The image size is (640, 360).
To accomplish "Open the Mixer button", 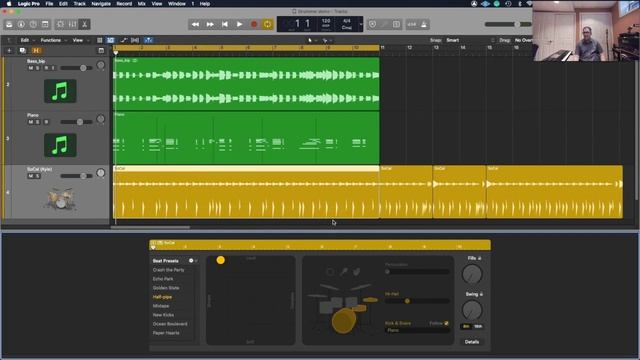I will click(73, 24).
